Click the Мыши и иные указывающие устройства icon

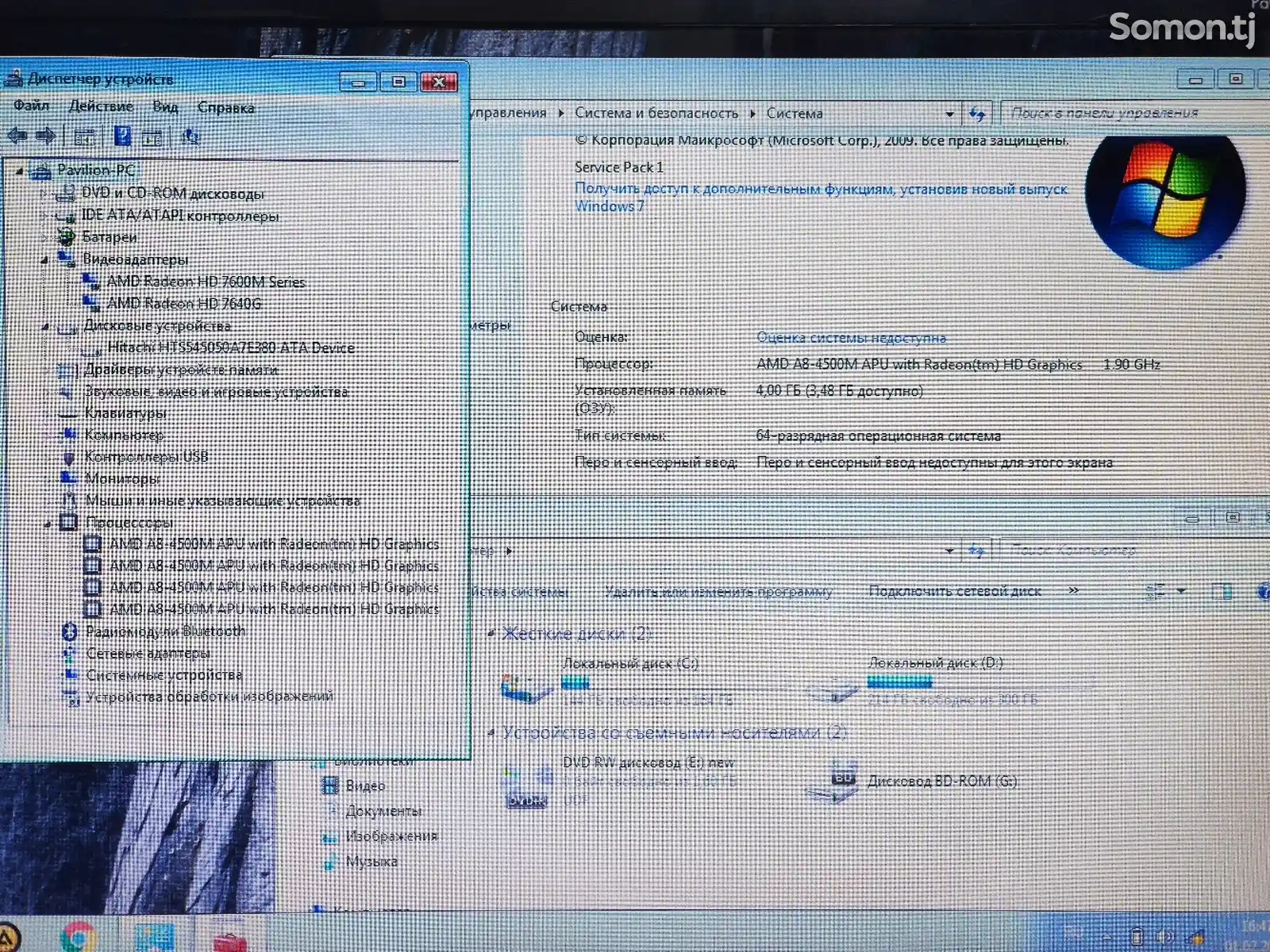click(70, 501)
